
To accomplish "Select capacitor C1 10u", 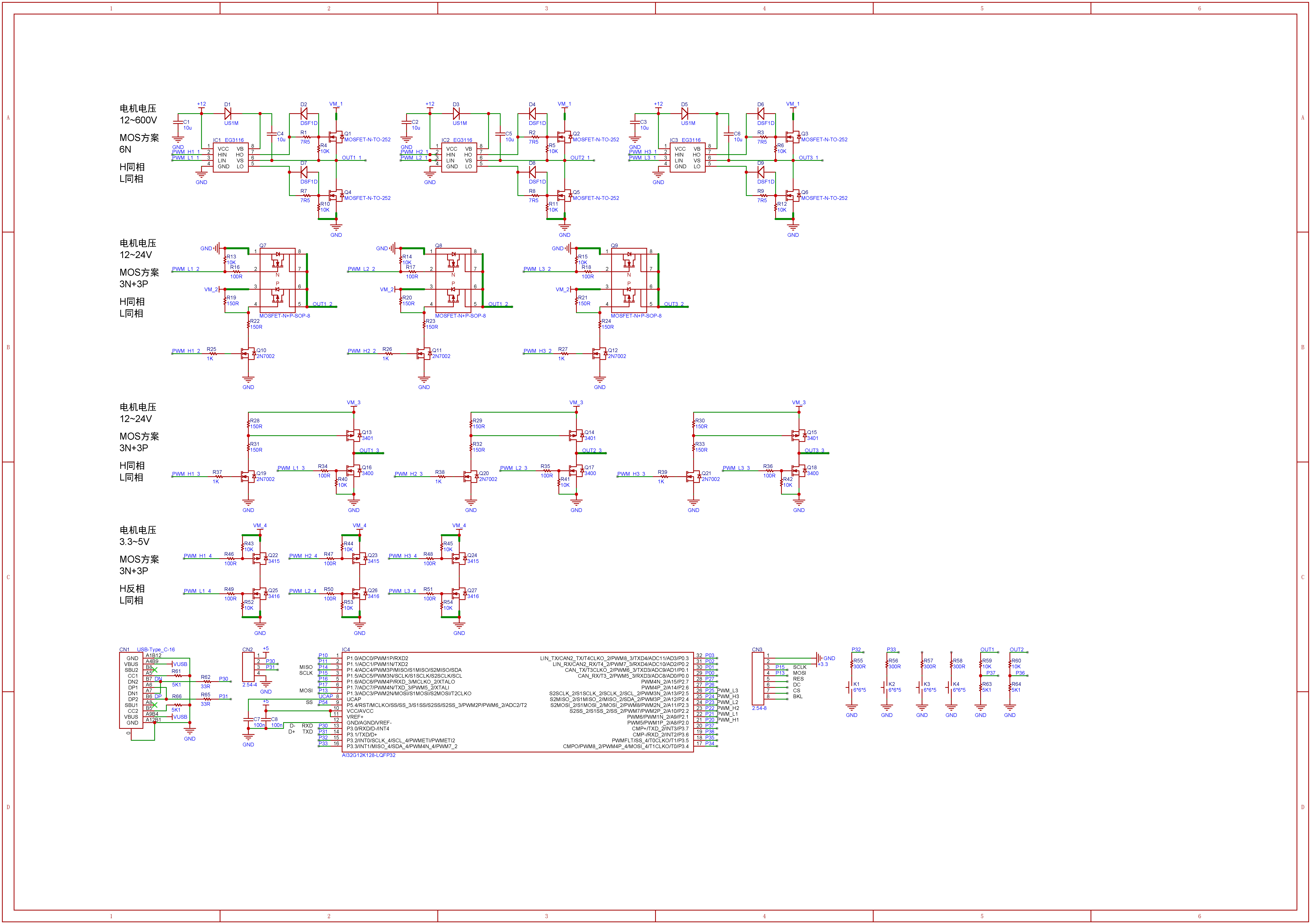I will [x=178, y=122].
